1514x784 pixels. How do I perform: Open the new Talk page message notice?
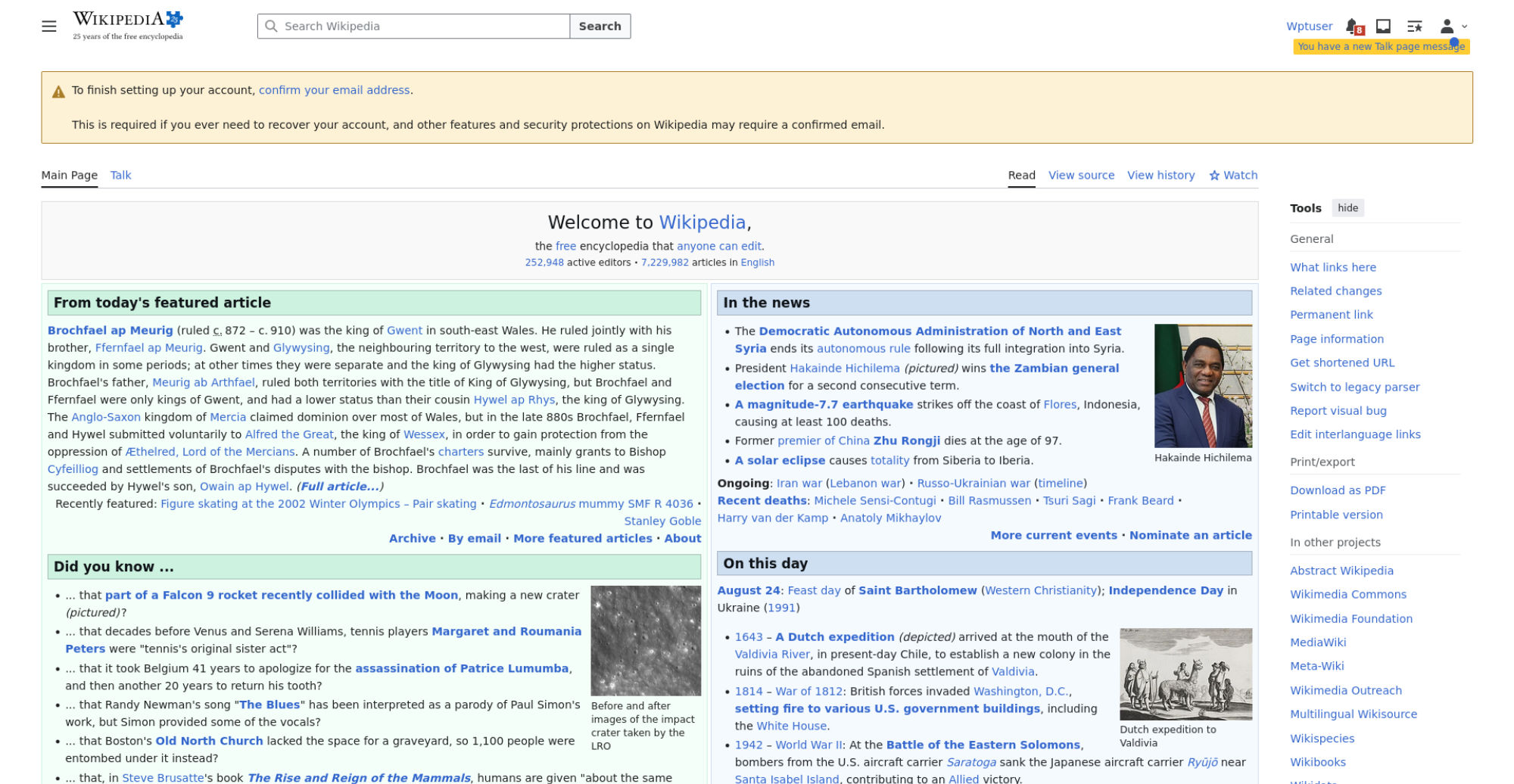click(x=1382, y=47)
